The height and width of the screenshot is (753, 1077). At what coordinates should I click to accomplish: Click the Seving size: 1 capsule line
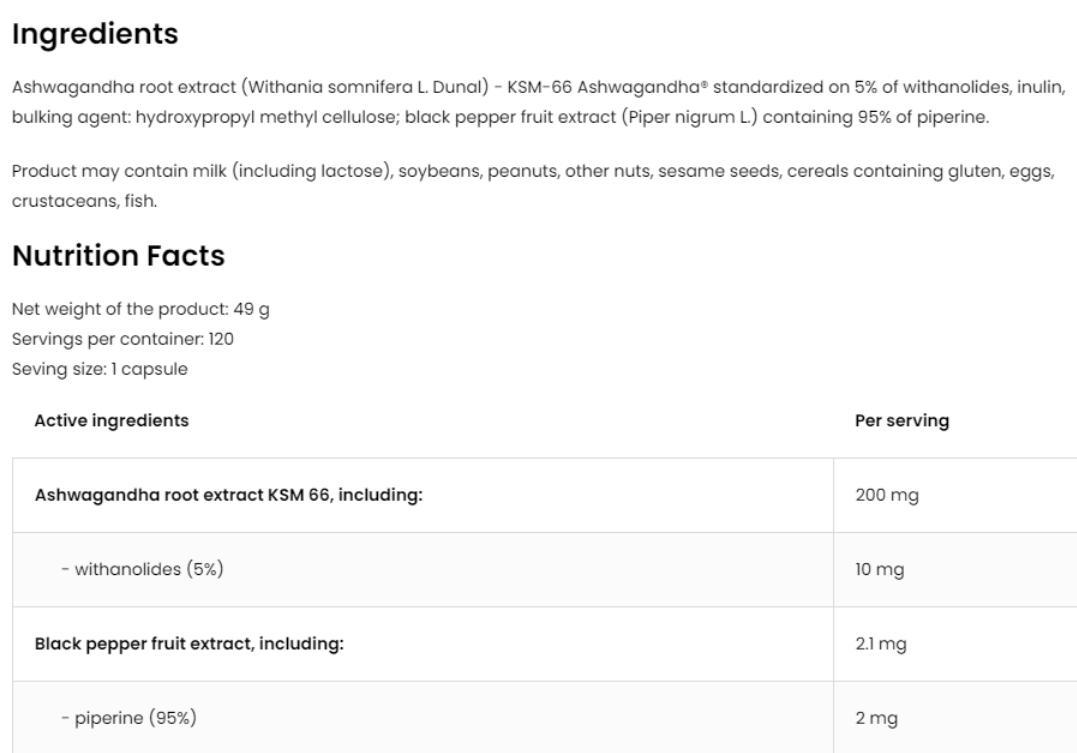pyautogui.click(x=100, y=369)
